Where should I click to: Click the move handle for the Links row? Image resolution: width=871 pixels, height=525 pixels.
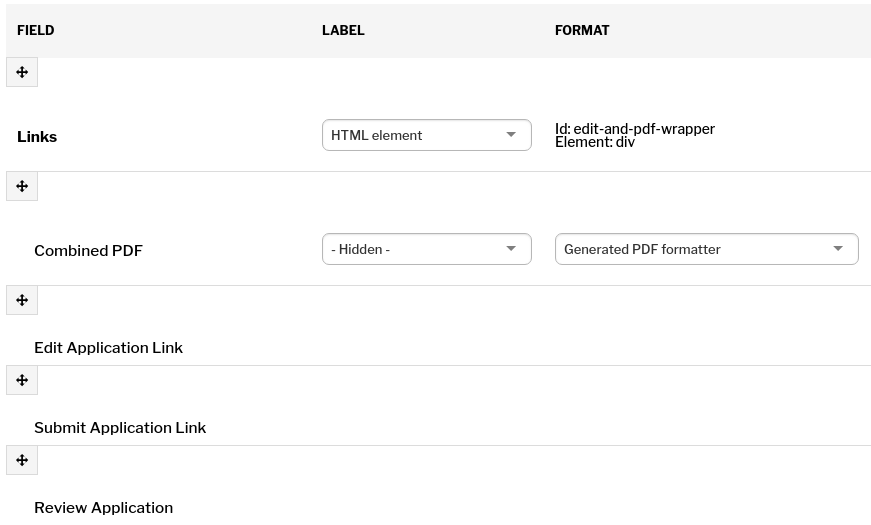(22, 72)
